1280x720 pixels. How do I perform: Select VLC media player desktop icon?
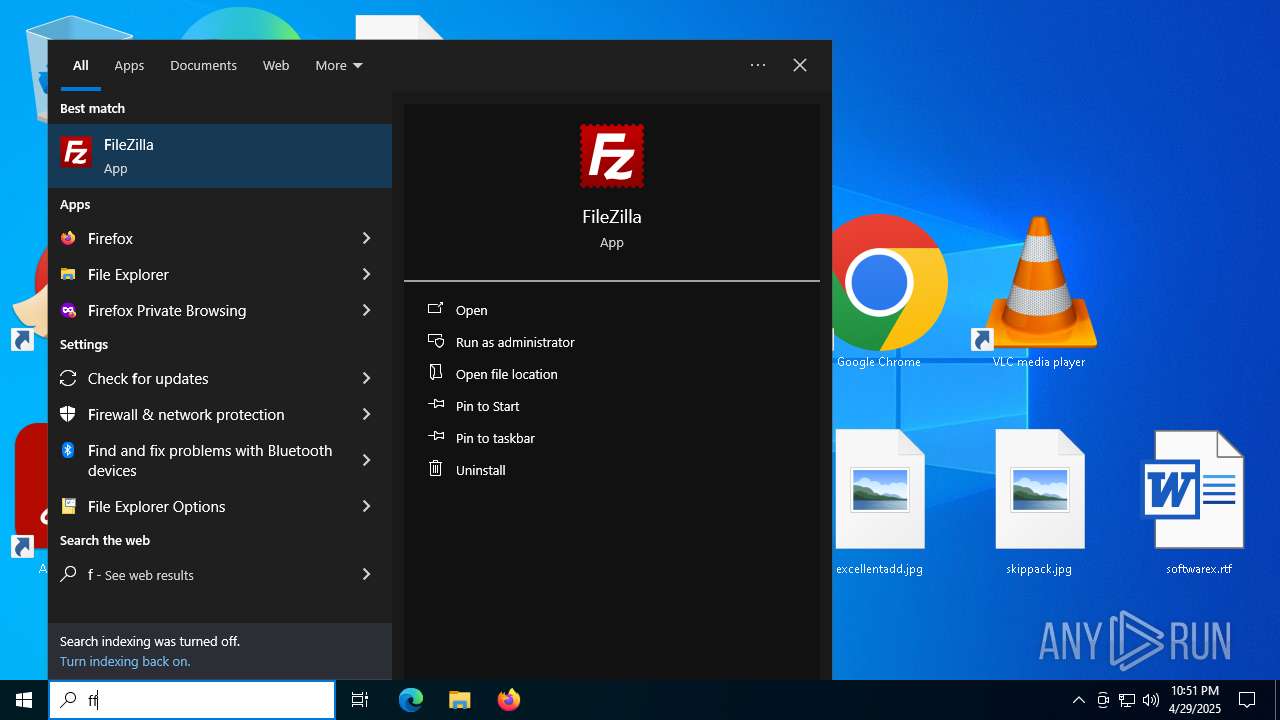click(x=1039, y=291)
